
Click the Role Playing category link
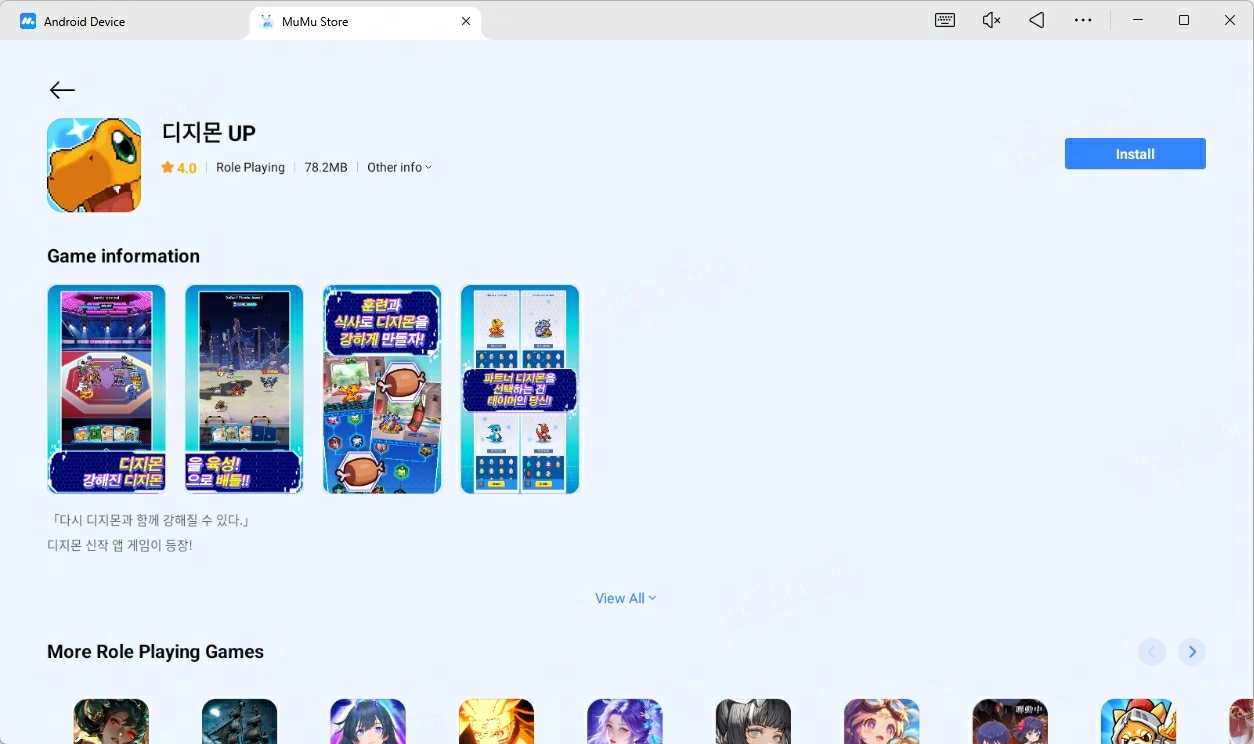[x=250, y=167]
